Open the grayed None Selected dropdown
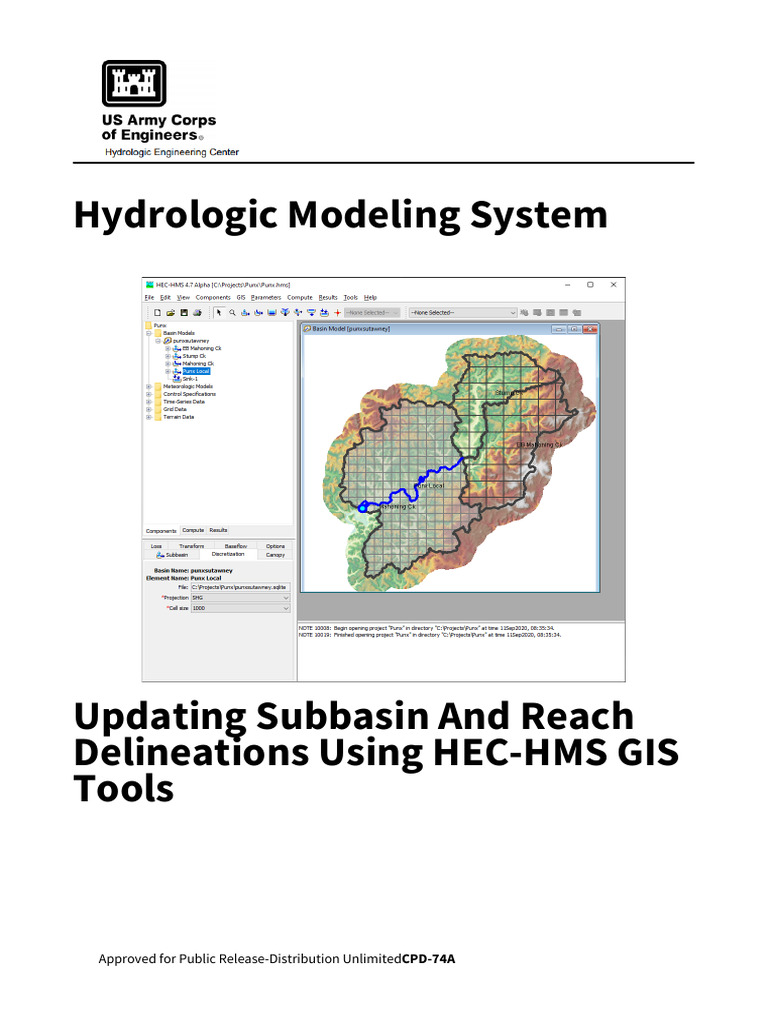768x1024 pixels. (372, 313)
